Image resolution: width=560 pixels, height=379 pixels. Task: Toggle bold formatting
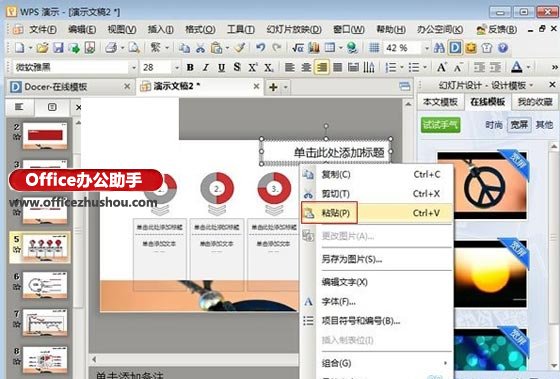point(190,67)
